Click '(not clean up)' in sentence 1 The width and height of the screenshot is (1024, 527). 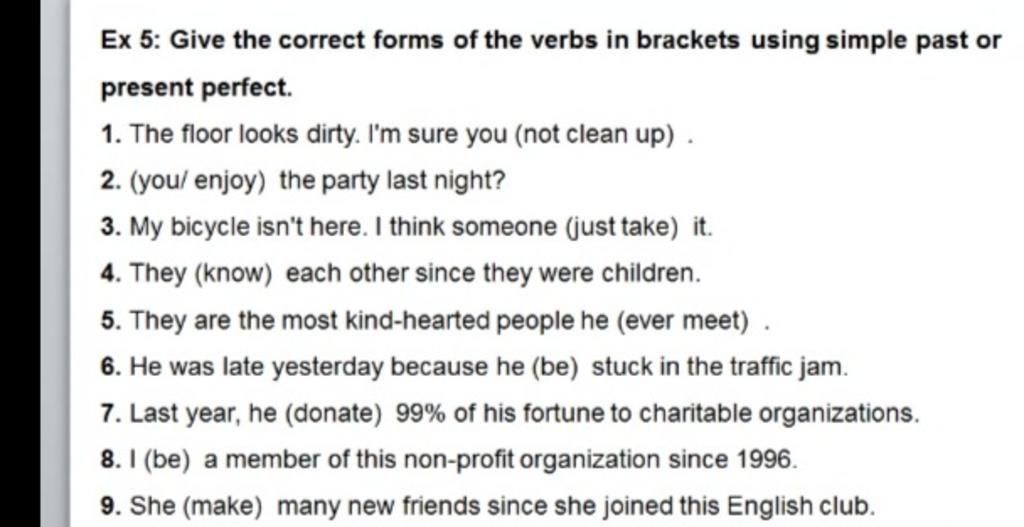pyautogui.click(x=595, y=135)
